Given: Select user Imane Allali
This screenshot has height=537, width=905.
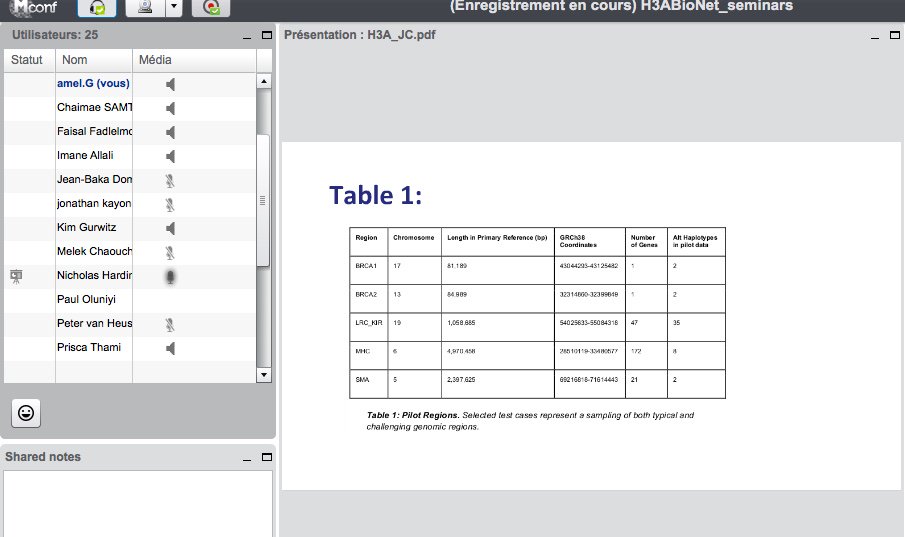Looking at the screenshot, I should click(x=85, y=155).
